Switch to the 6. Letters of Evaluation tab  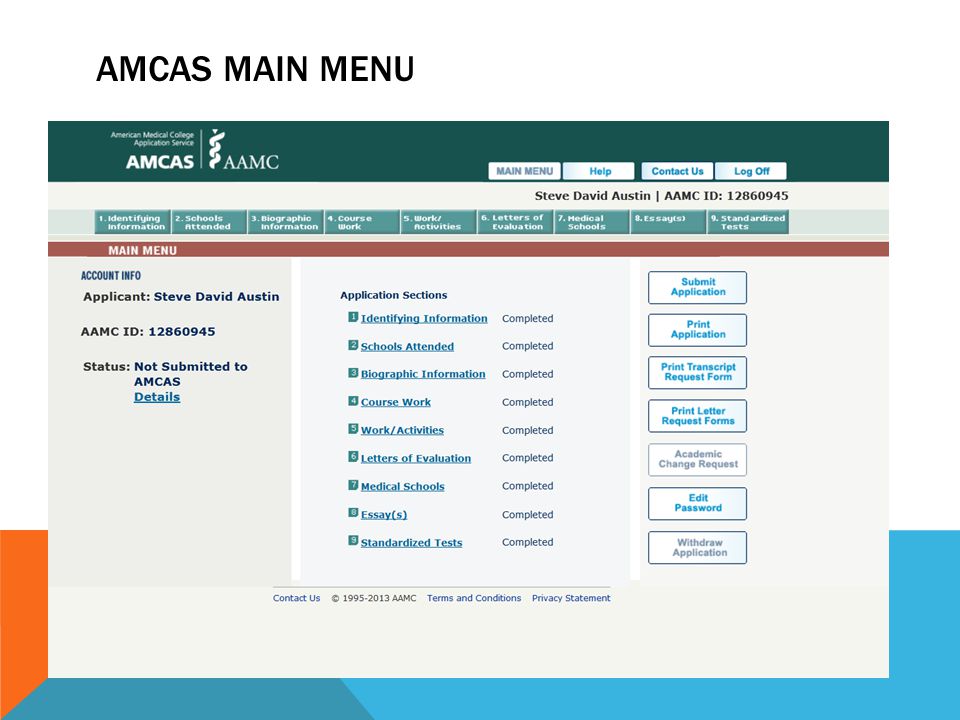[x=515, y=222]
